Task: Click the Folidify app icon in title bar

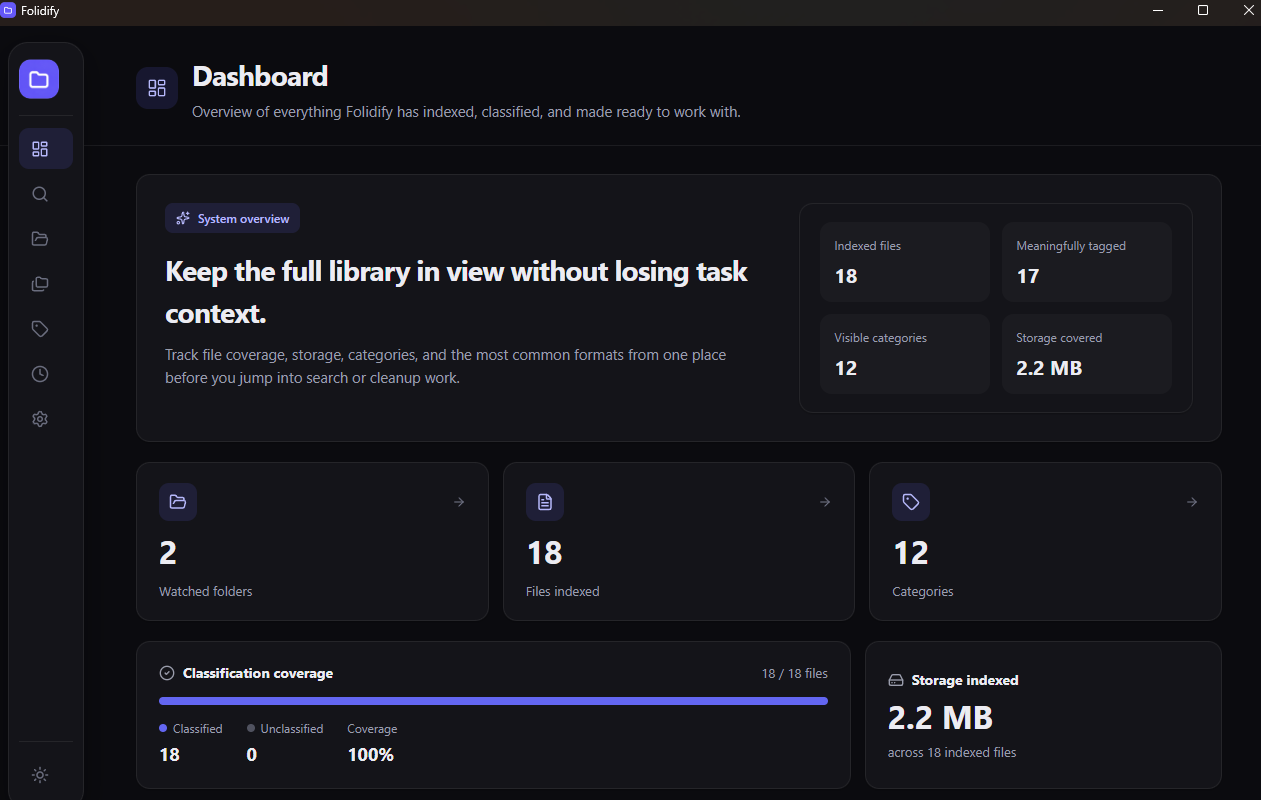Action: pyautogui.click(x=8, y=11)
